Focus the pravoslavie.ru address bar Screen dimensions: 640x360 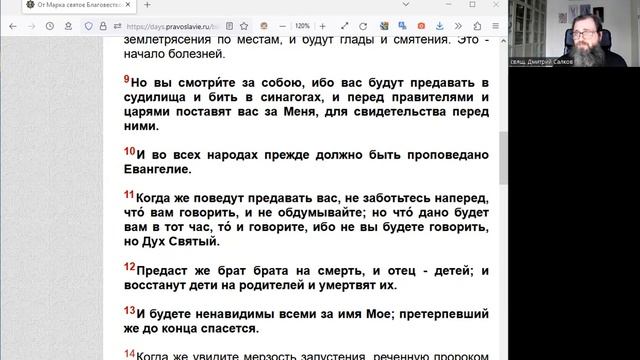[173, 27]
